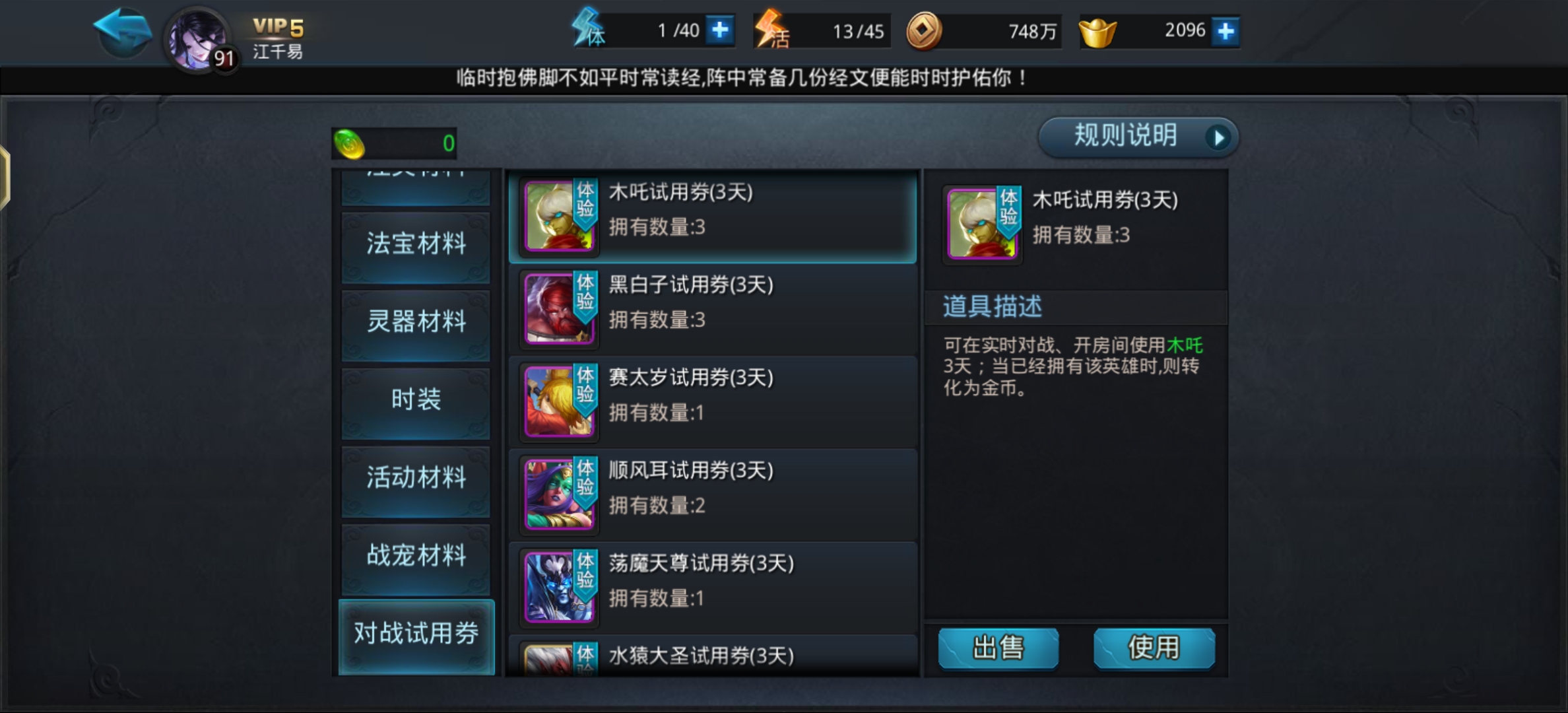Viewport: 1568px width, 713px height.
Task: Click the 使用 use button
Action: click(x=1154, y=648)
